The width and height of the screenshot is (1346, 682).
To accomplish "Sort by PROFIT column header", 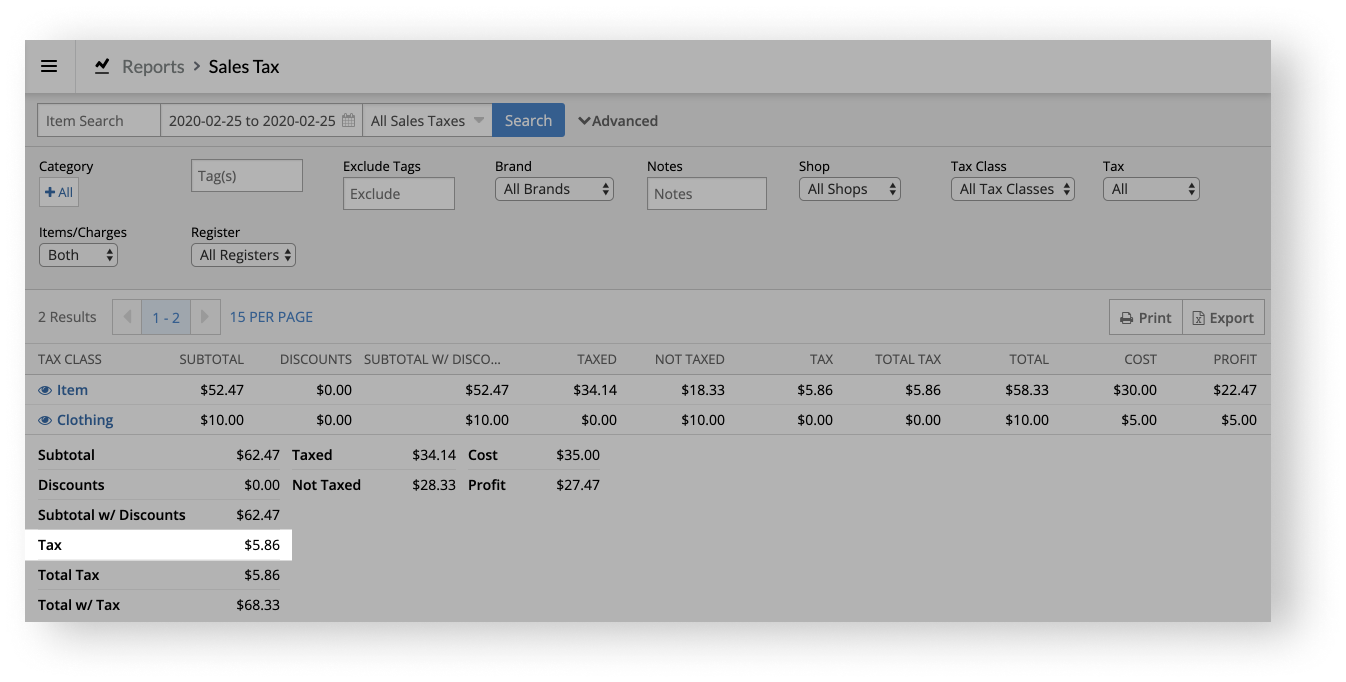I will click(1235, 359).
